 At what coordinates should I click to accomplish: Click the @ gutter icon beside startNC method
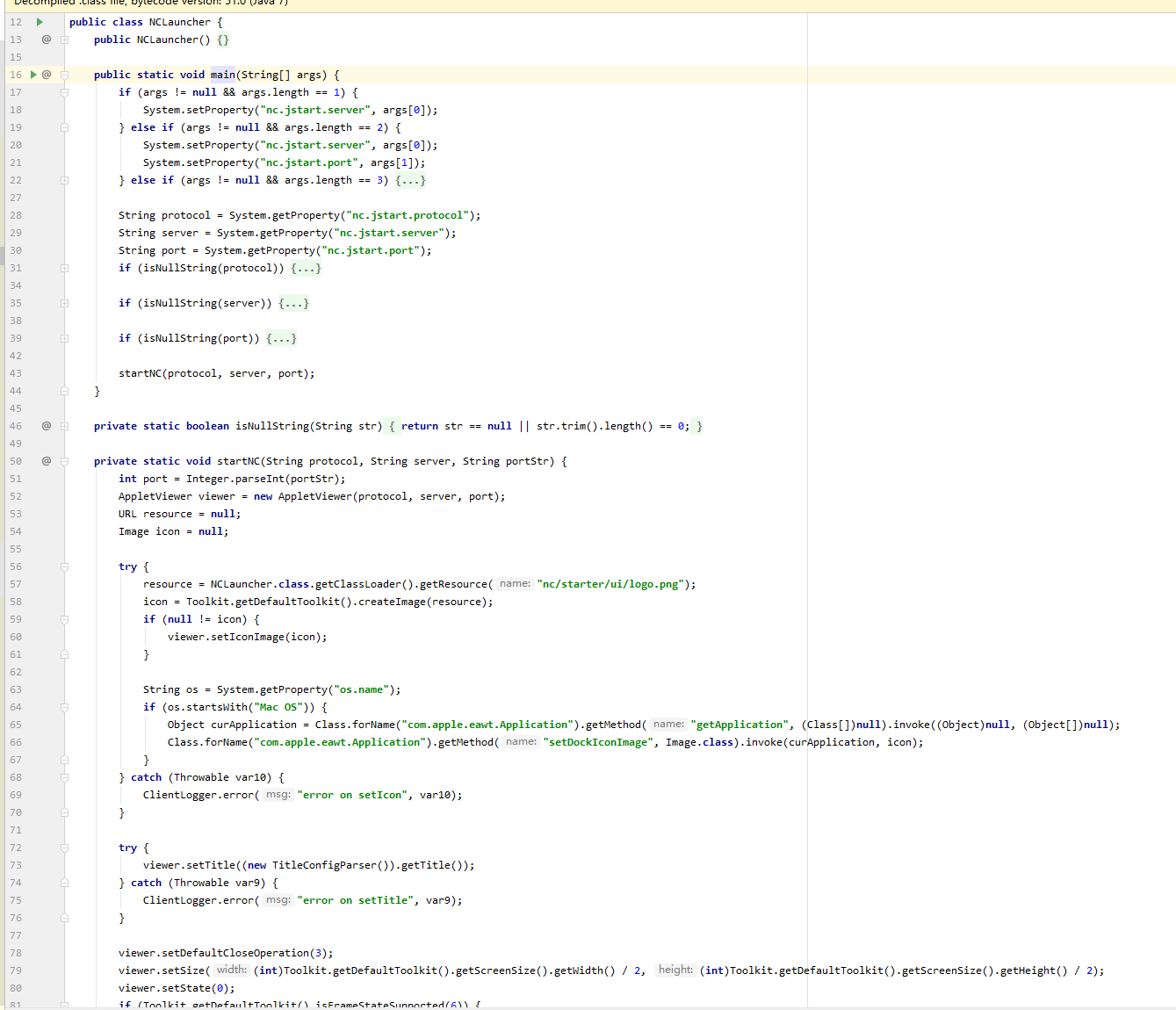click(47, 461)
